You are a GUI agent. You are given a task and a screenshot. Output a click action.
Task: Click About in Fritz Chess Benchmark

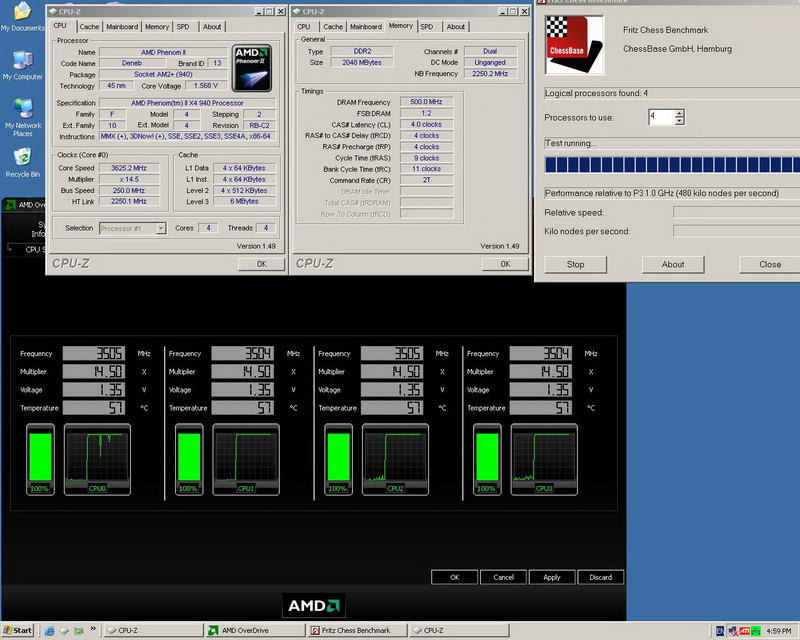coord(673,264)
